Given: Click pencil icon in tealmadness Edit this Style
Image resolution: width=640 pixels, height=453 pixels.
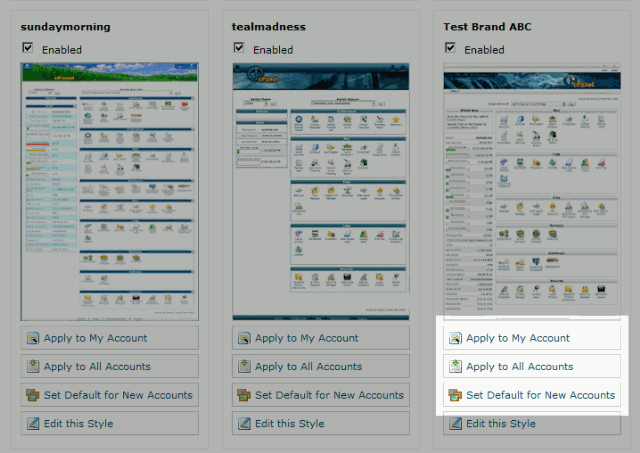Looking at the screenshot, I should click(244, 424).
